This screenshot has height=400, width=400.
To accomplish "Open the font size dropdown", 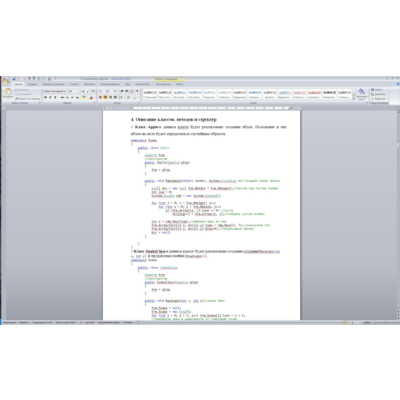I will point(74,91).
